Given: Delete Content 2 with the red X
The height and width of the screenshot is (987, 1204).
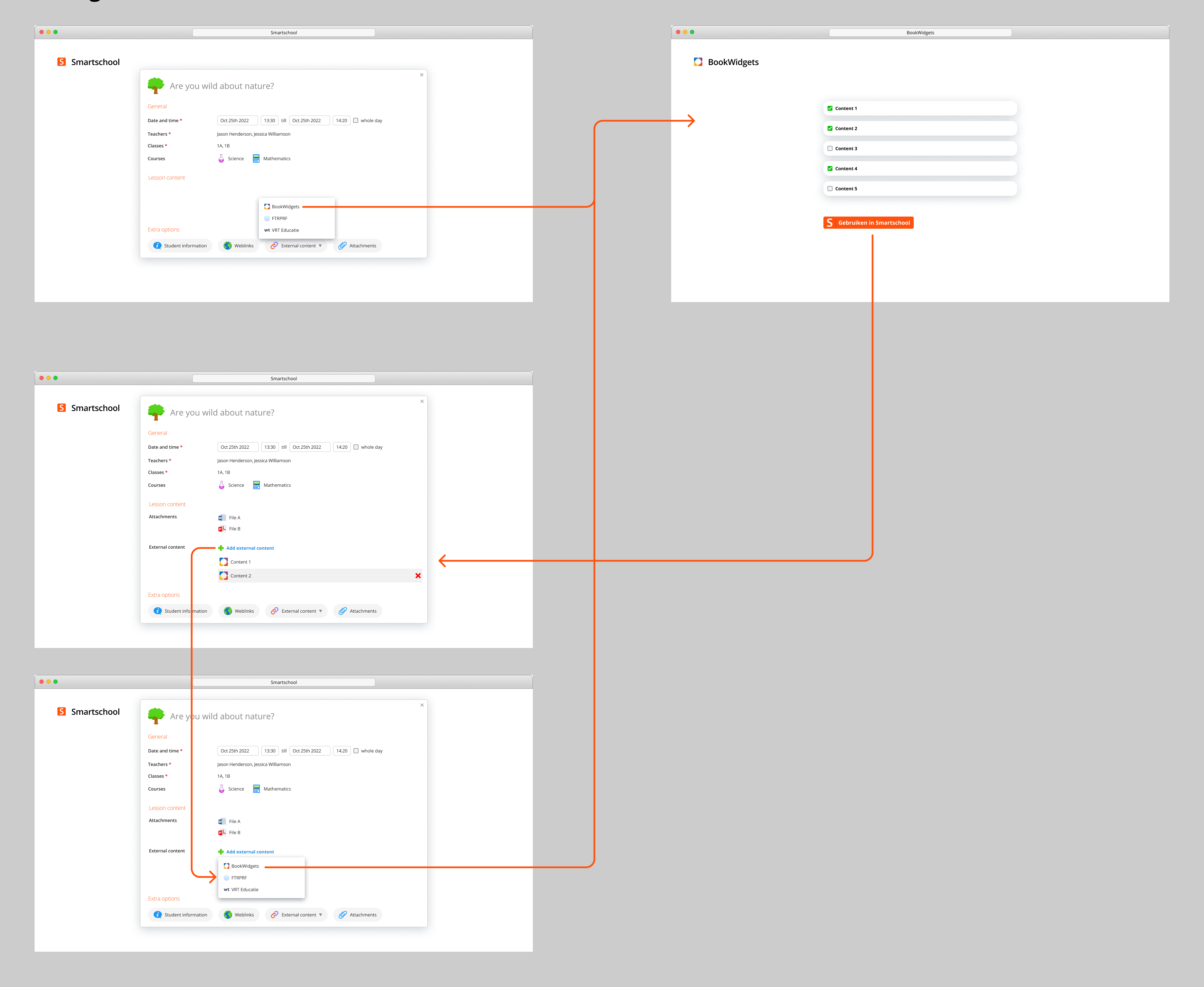Looking at the screenshot, I should tap(418, 575).
